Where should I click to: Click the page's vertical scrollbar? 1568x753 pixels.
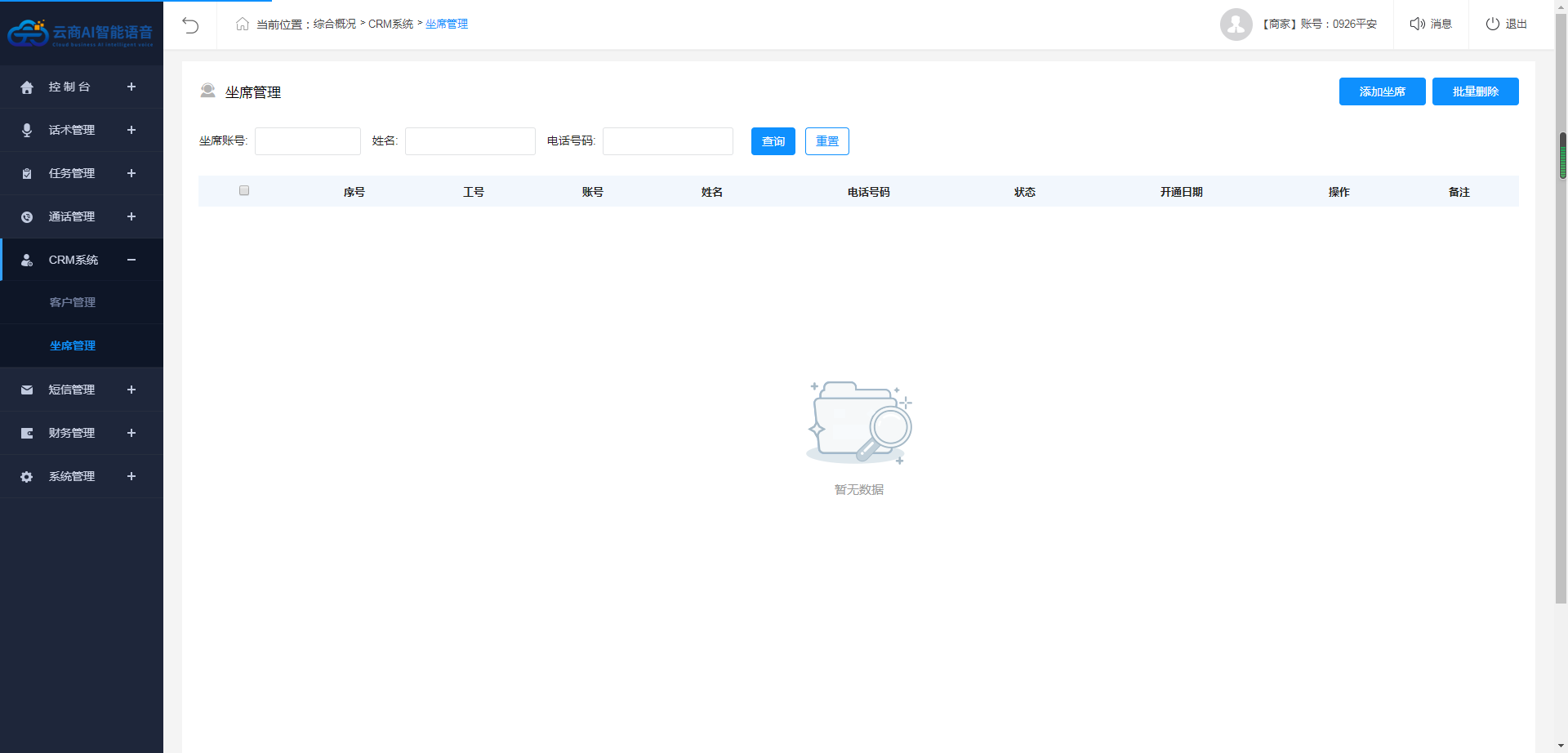pos(1561,368)
